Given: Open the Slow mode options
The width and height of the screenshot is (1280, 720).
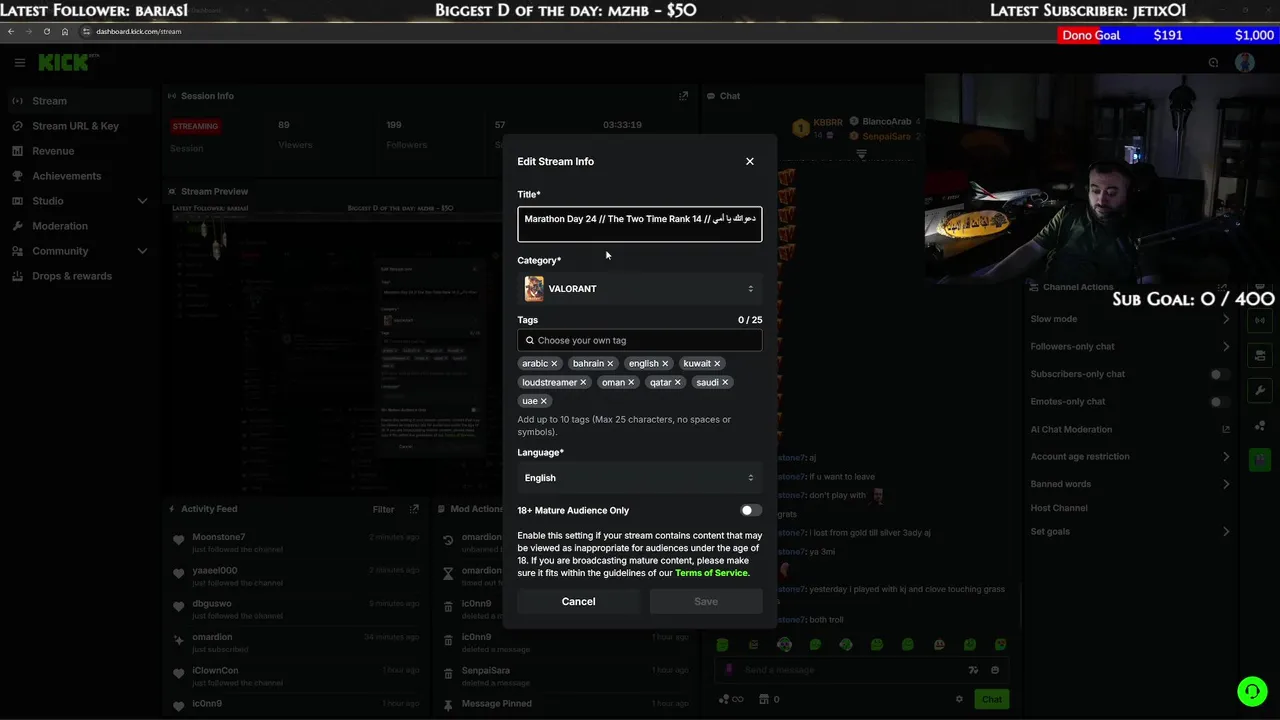Looking at the screenshot, I should (1130, 319).
